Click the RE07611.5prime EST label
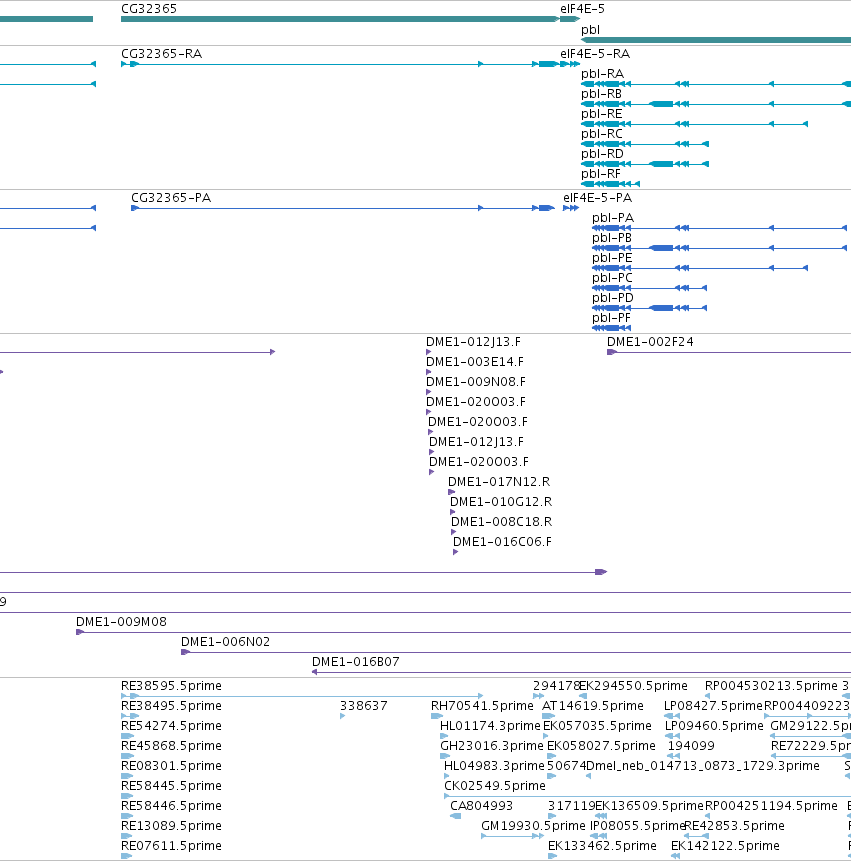The height and width of the screenshot is (861, 851). [171, 846]
